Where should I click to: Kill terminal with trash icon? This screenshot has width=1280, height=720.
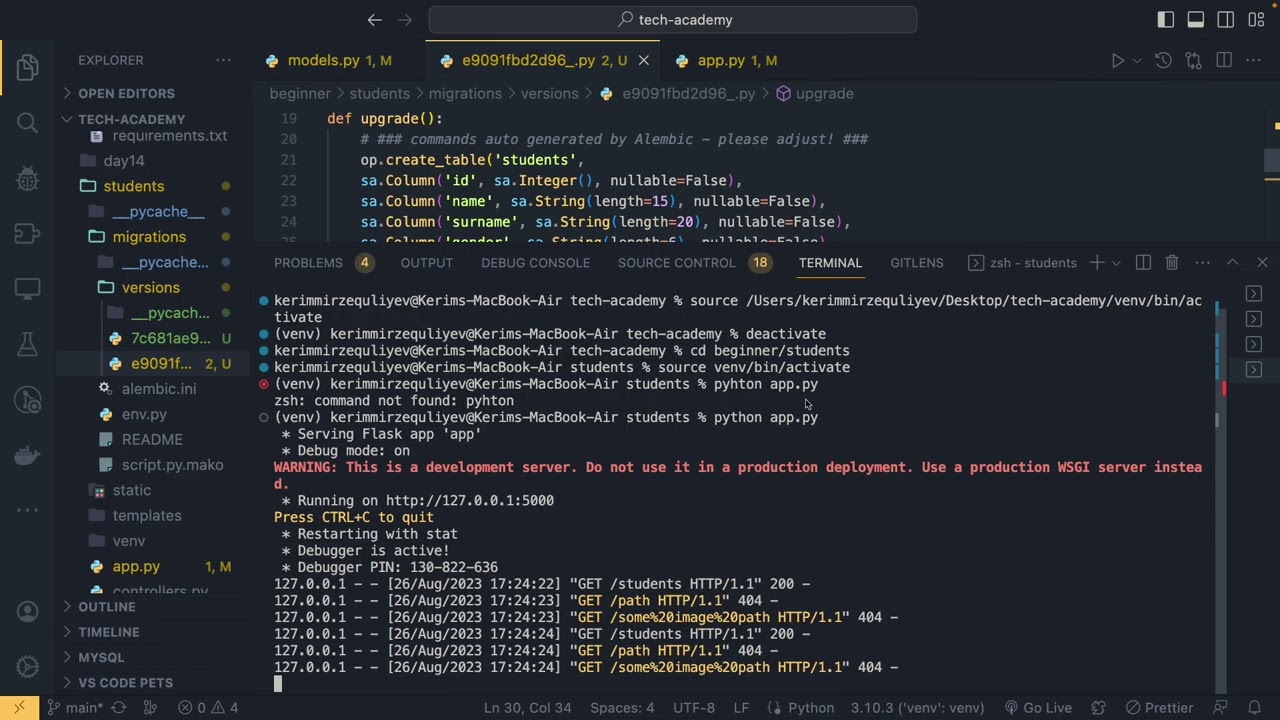[x=1172, y=262]
